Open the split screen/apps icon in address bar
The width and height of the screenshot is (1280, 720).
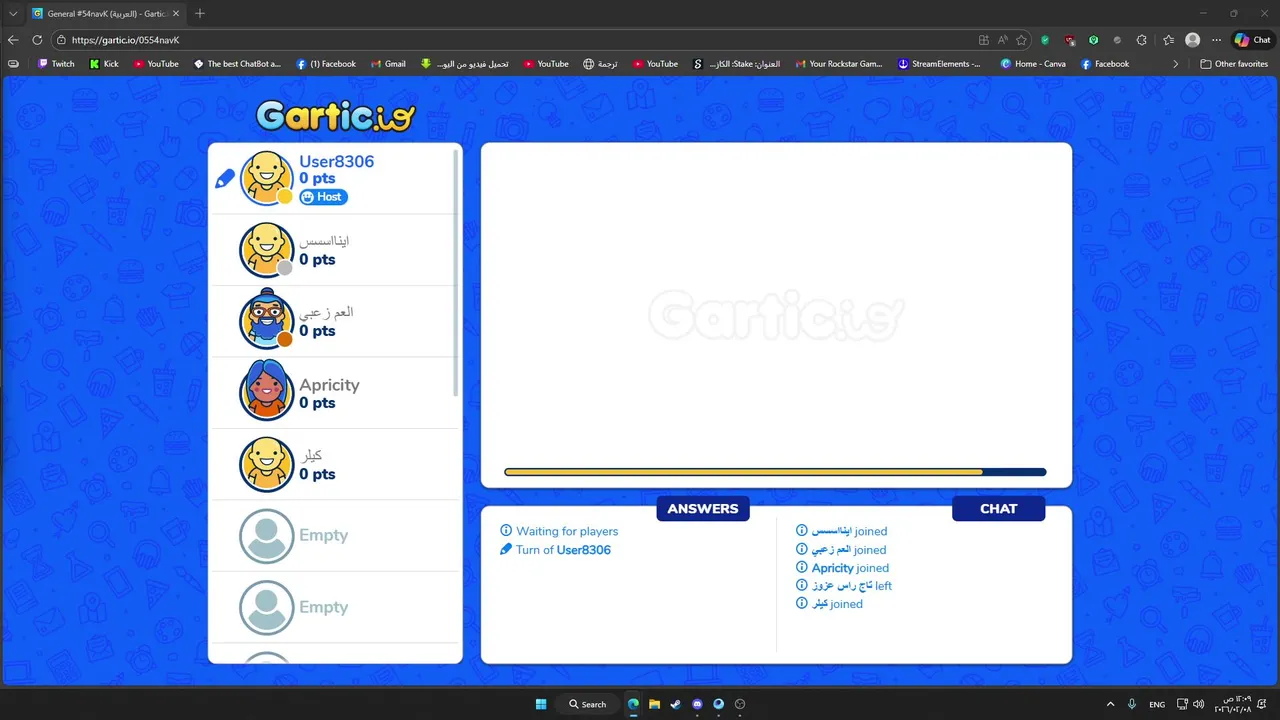984,40
